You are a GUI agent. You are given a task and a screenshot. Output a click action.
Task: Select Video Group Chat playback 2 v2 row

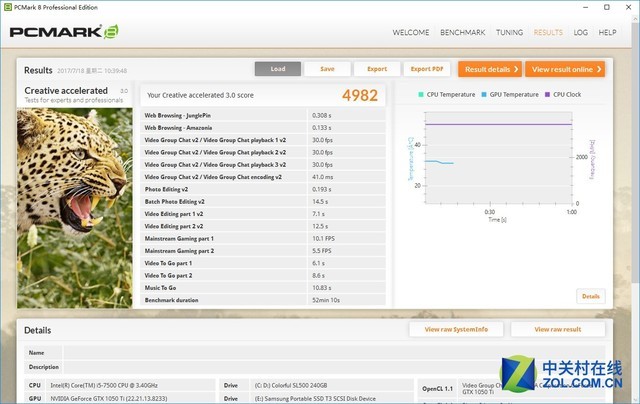pyautogui.click(x=263, y=152)
